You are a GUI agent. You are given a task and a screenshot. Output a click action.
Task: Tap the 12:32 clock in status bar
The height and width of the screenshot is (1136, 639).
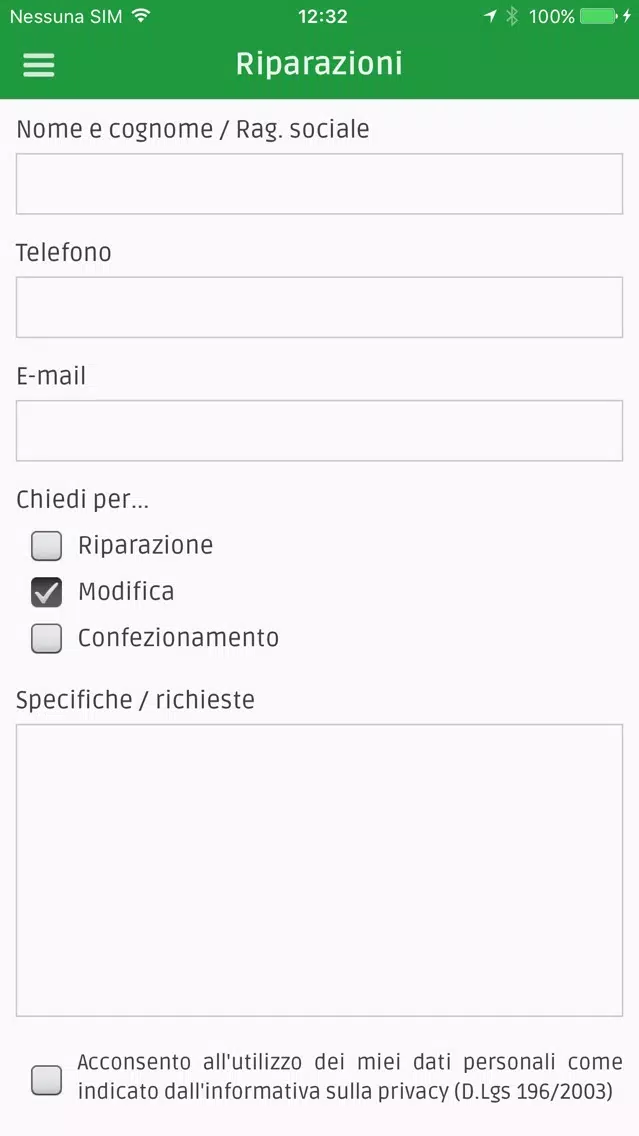322,16
